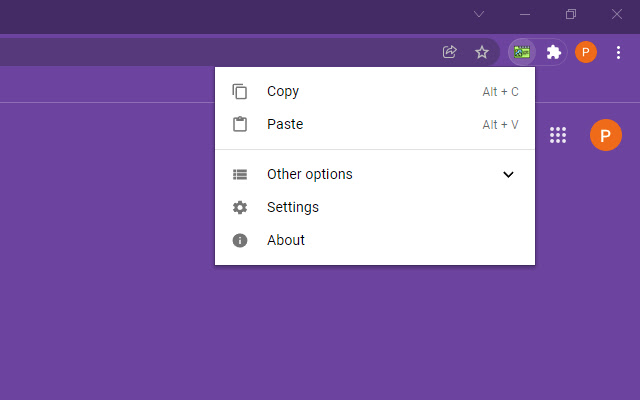The image size is (640, 400).
Task: Close the browser window
Action: coord(617,14)
